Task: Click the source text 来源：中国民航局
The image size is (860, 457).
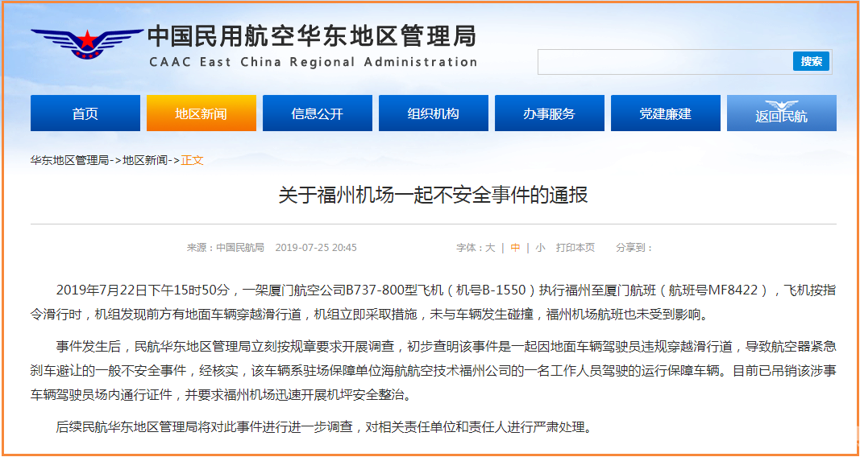Action: click(225, 247)
